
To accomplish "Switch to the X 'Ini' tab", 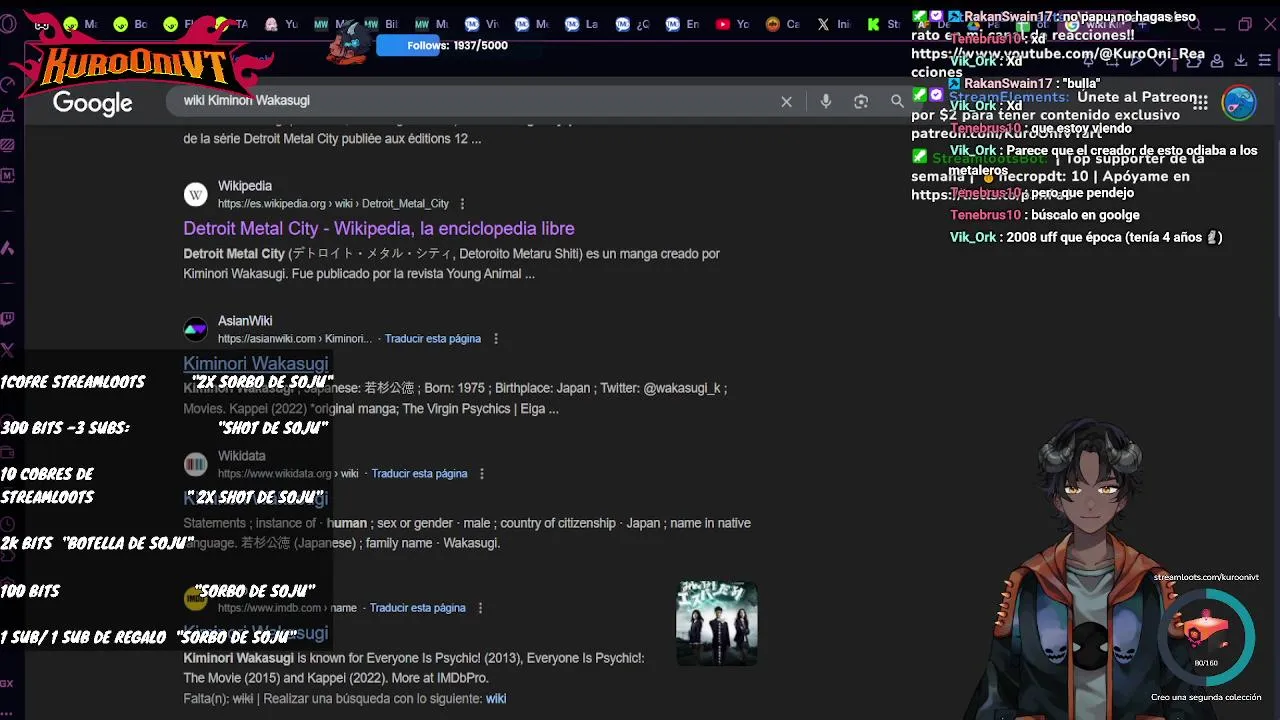I will pos(833,24).
